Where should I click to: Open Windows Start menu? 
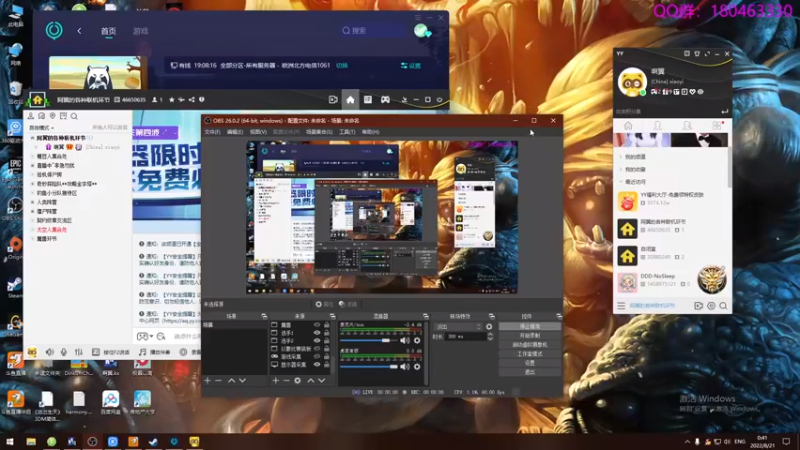click(10, 441)
